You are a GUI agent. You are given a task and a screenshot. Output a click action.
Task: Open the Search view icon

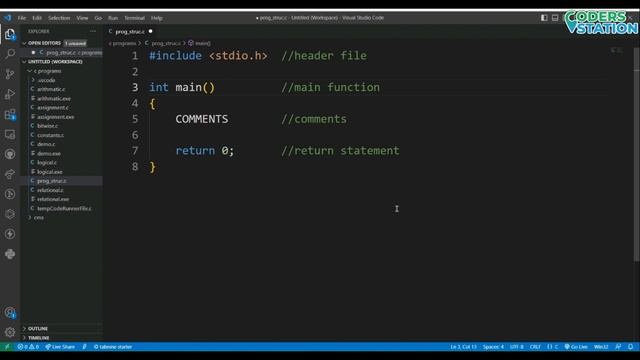[10, 54]
